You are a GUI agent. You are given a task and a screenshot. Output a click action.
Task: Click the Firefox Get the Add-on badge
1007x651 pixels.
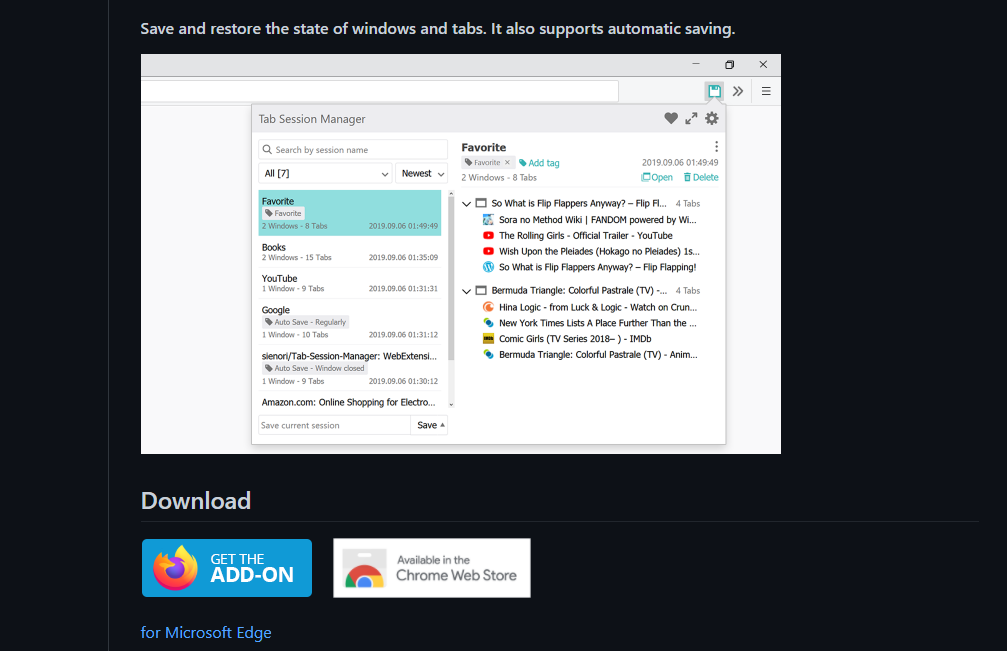[227, 568]
